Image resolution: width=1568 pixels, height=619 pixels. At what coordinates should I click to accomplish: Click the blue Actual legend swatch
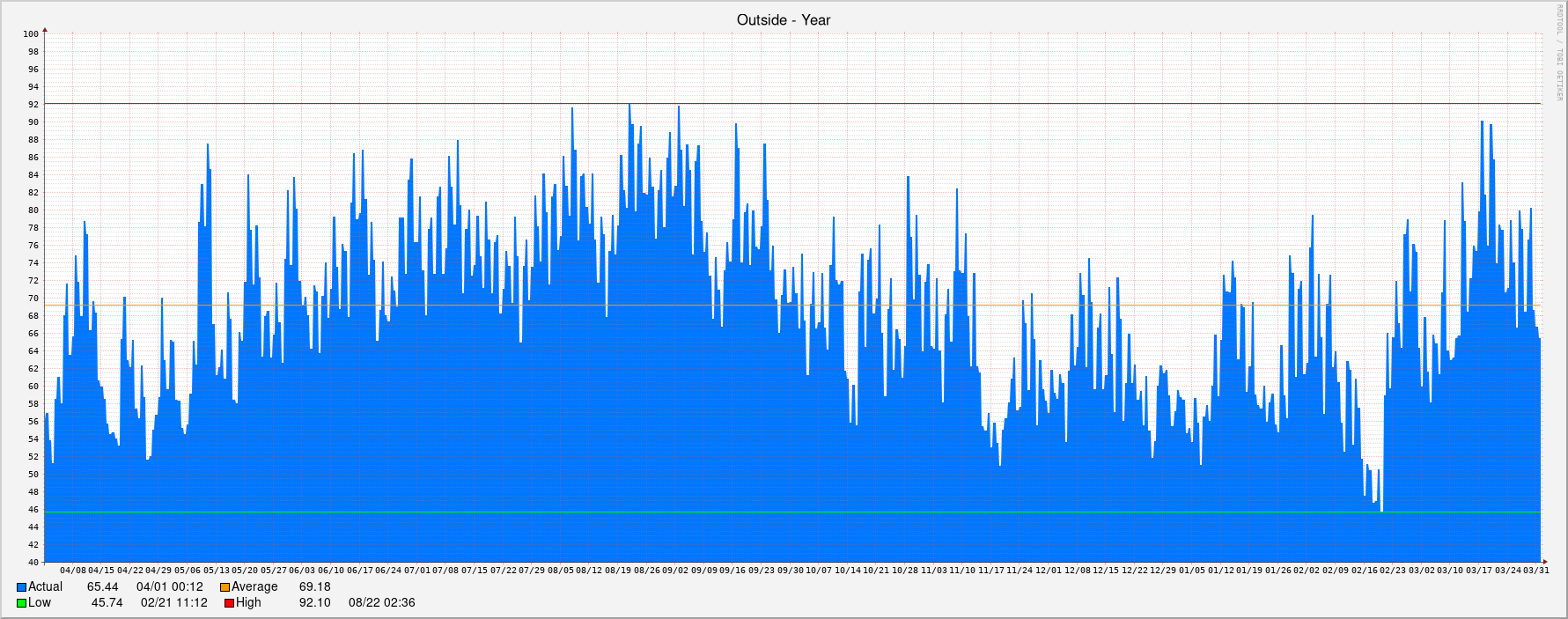[21, 587]
